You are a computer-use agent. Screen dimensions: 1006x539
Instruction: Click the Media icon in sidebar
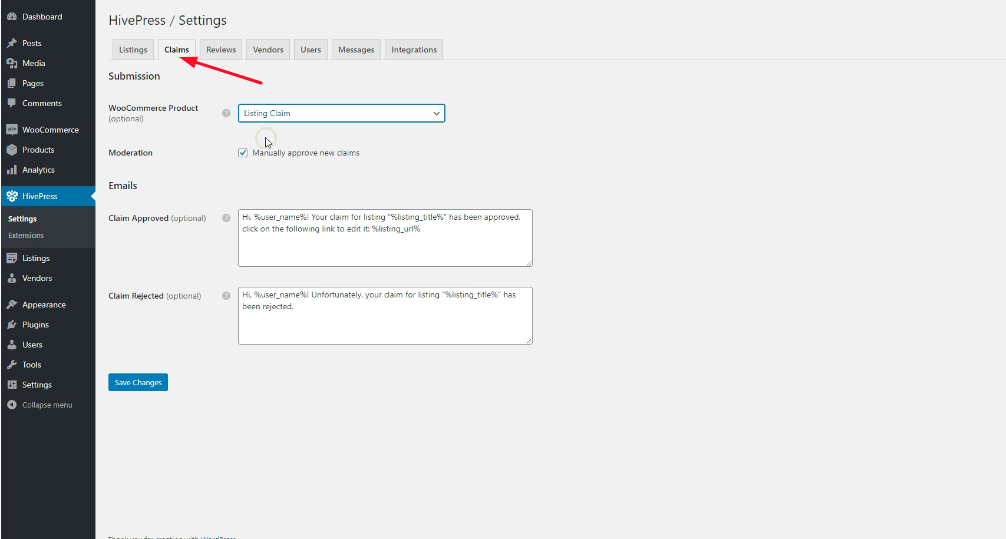point(12,63)
